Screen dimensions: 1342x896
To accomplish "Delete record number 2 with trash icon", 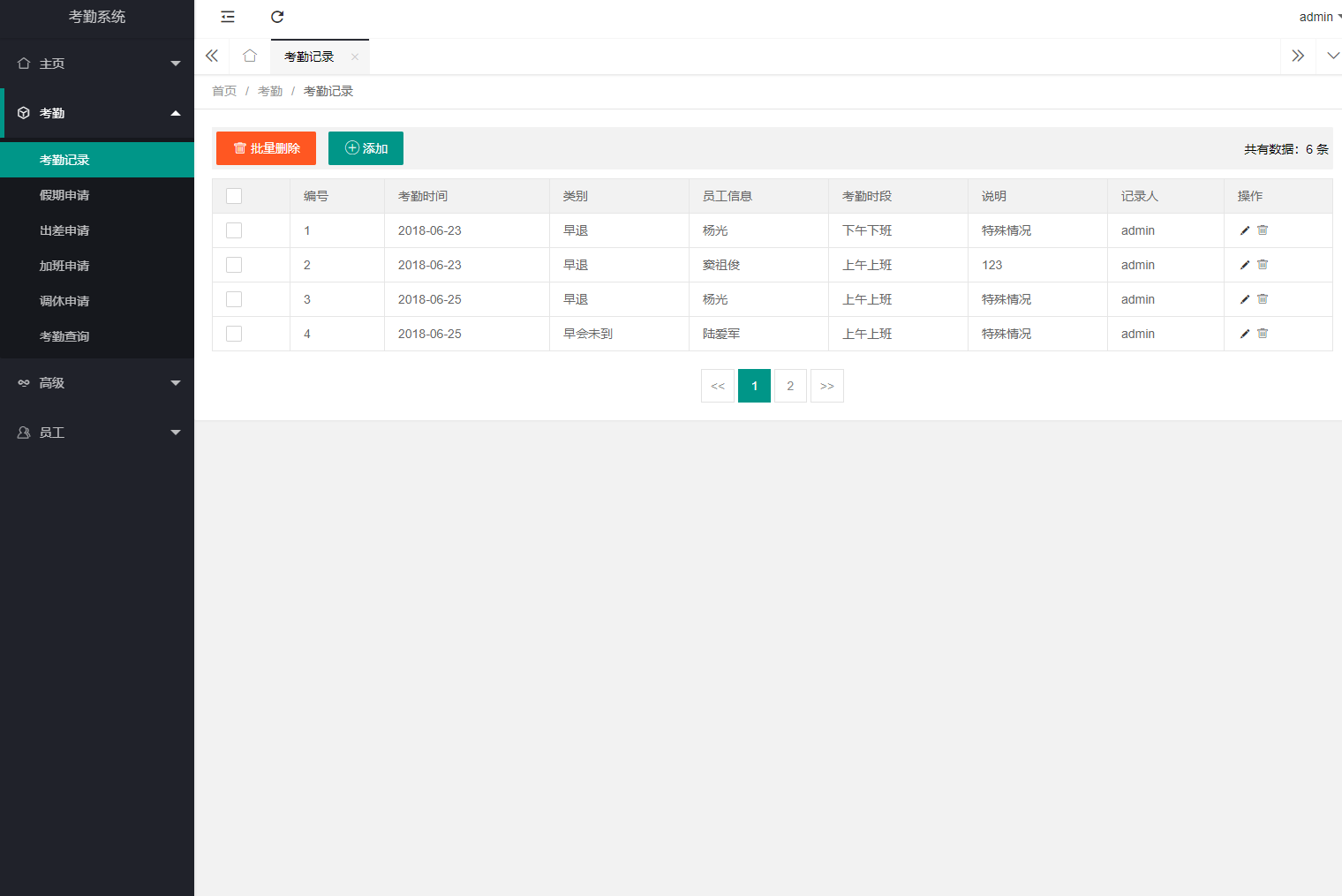I will 1263,265.
